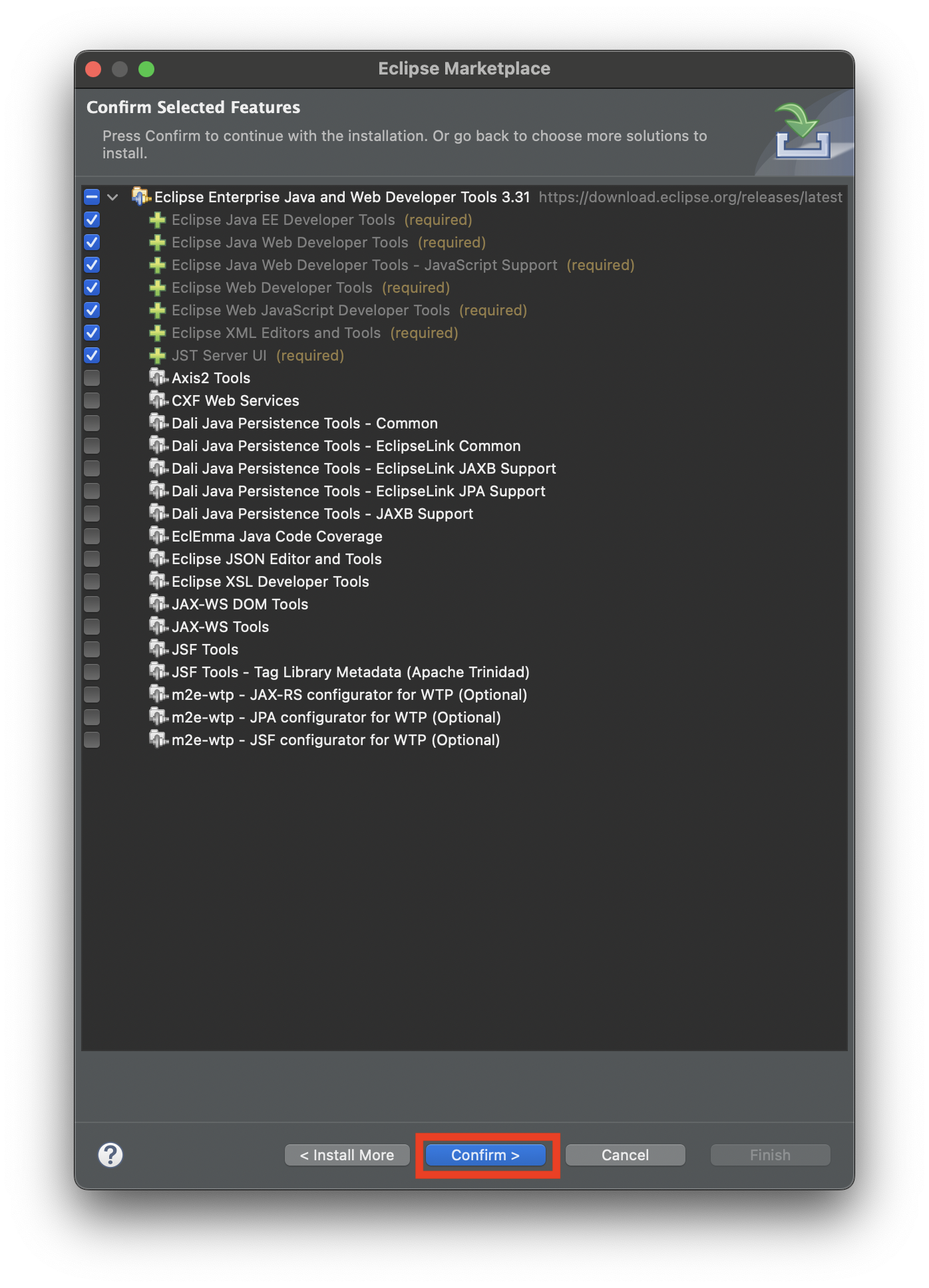Click the Dali Java Persistence Tools - Common icon

click(158, 423)
